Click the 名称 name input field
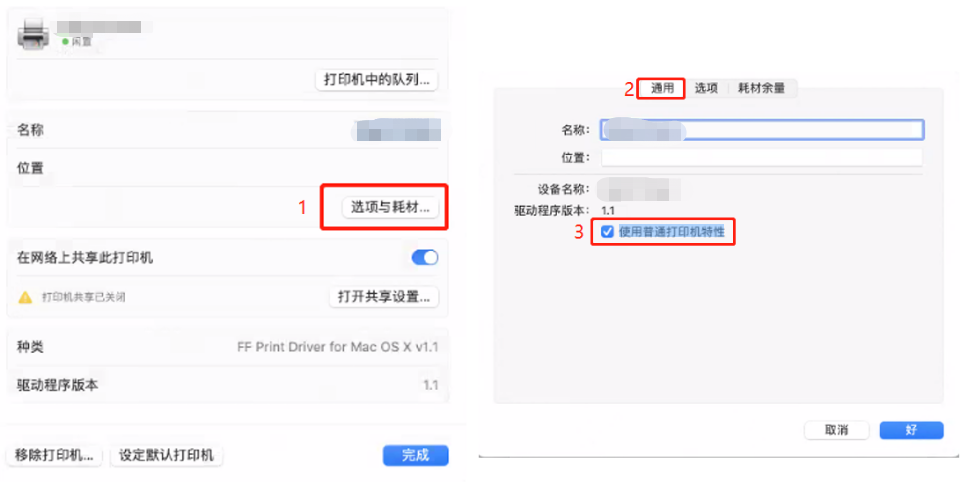Image resolution: width=972 pixels, height=483 pixels. [x=762, y=130]
